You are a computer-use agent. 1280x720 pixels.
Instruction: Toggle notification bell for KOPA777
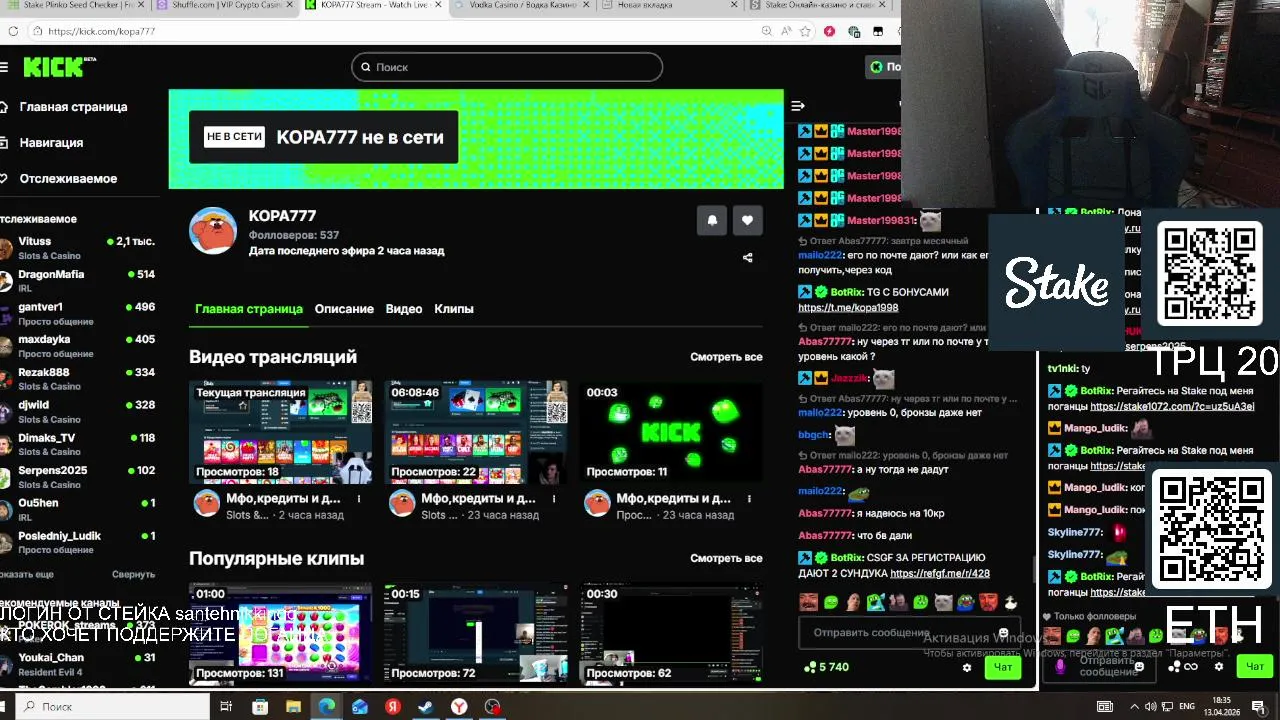coord(712,220)
